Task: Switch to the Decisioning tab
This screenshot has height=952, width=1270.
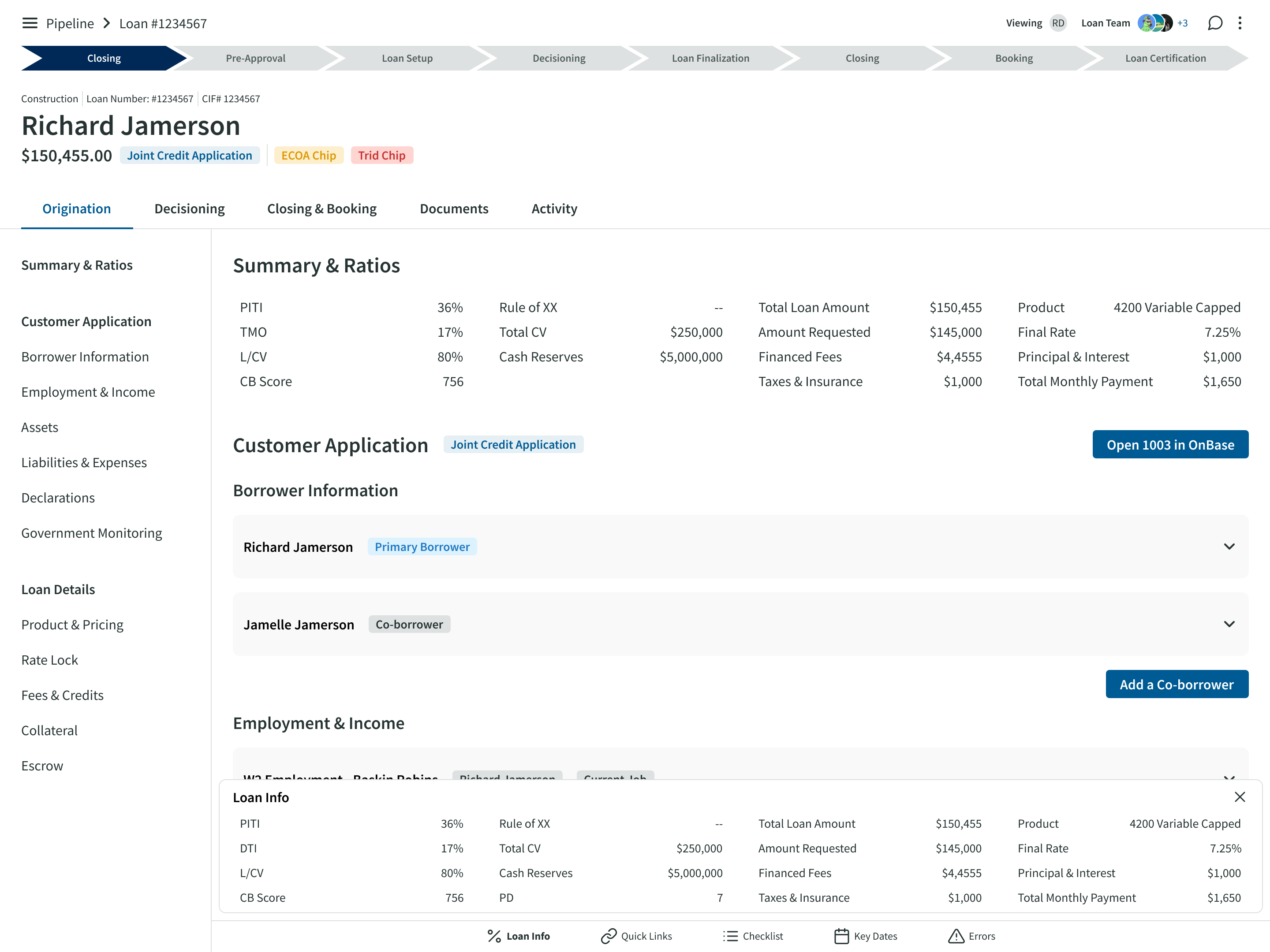Action: point(190,209)
